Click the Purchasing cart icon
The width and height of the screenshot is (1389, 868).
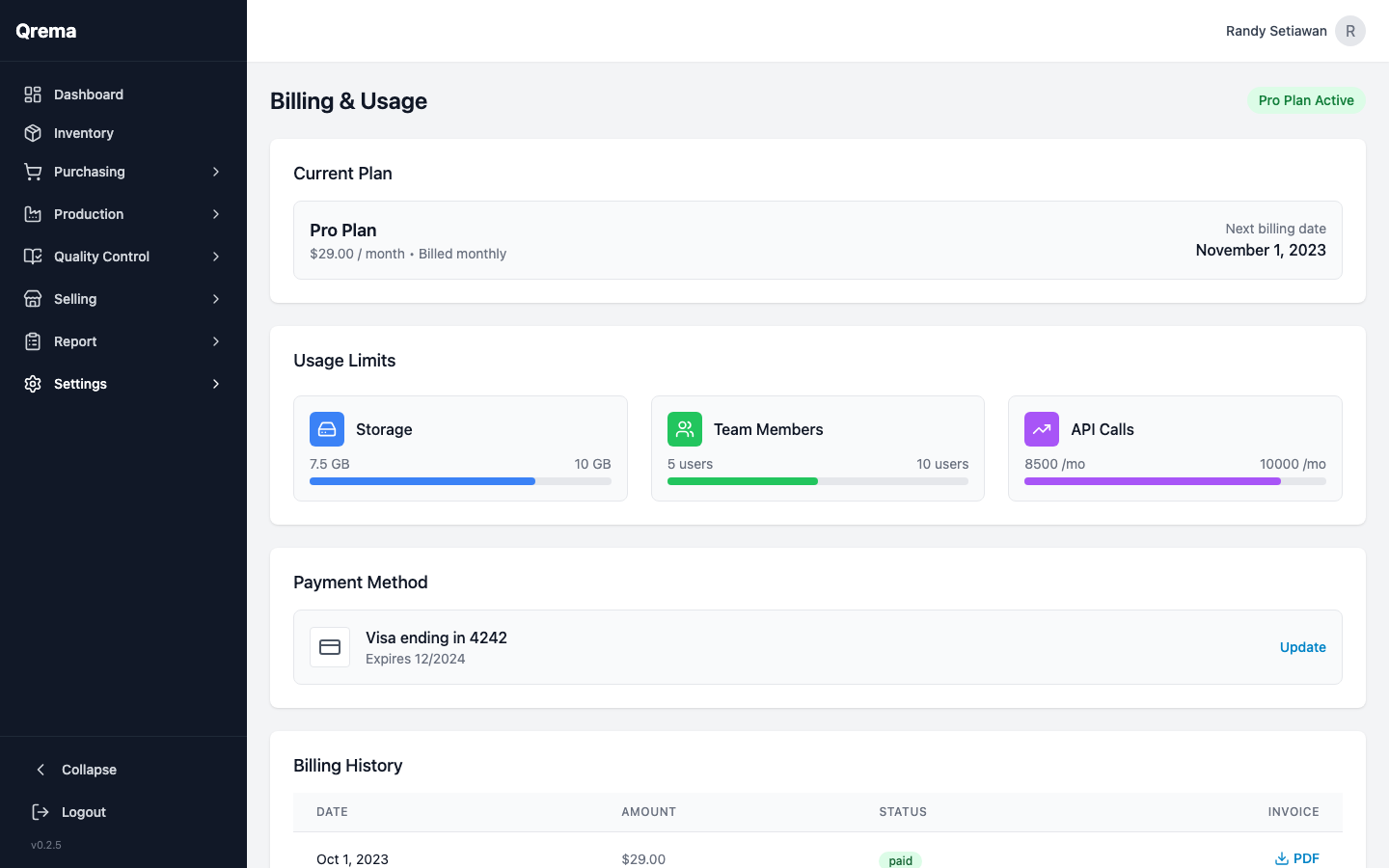pyautogui.click(x=31, y=172)
